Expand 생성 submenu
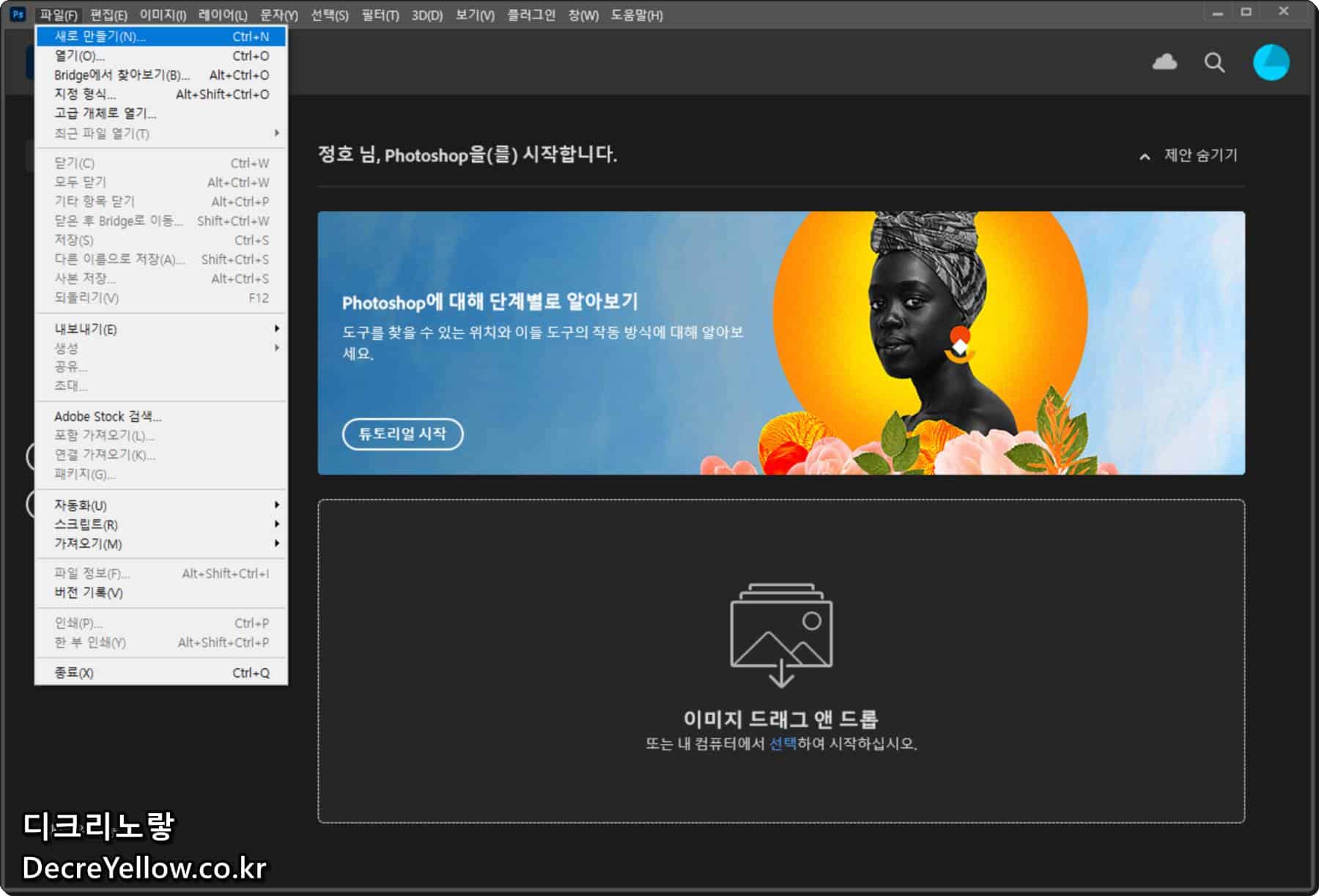Viewport: 1319px width, 896px height. (161, 348)
